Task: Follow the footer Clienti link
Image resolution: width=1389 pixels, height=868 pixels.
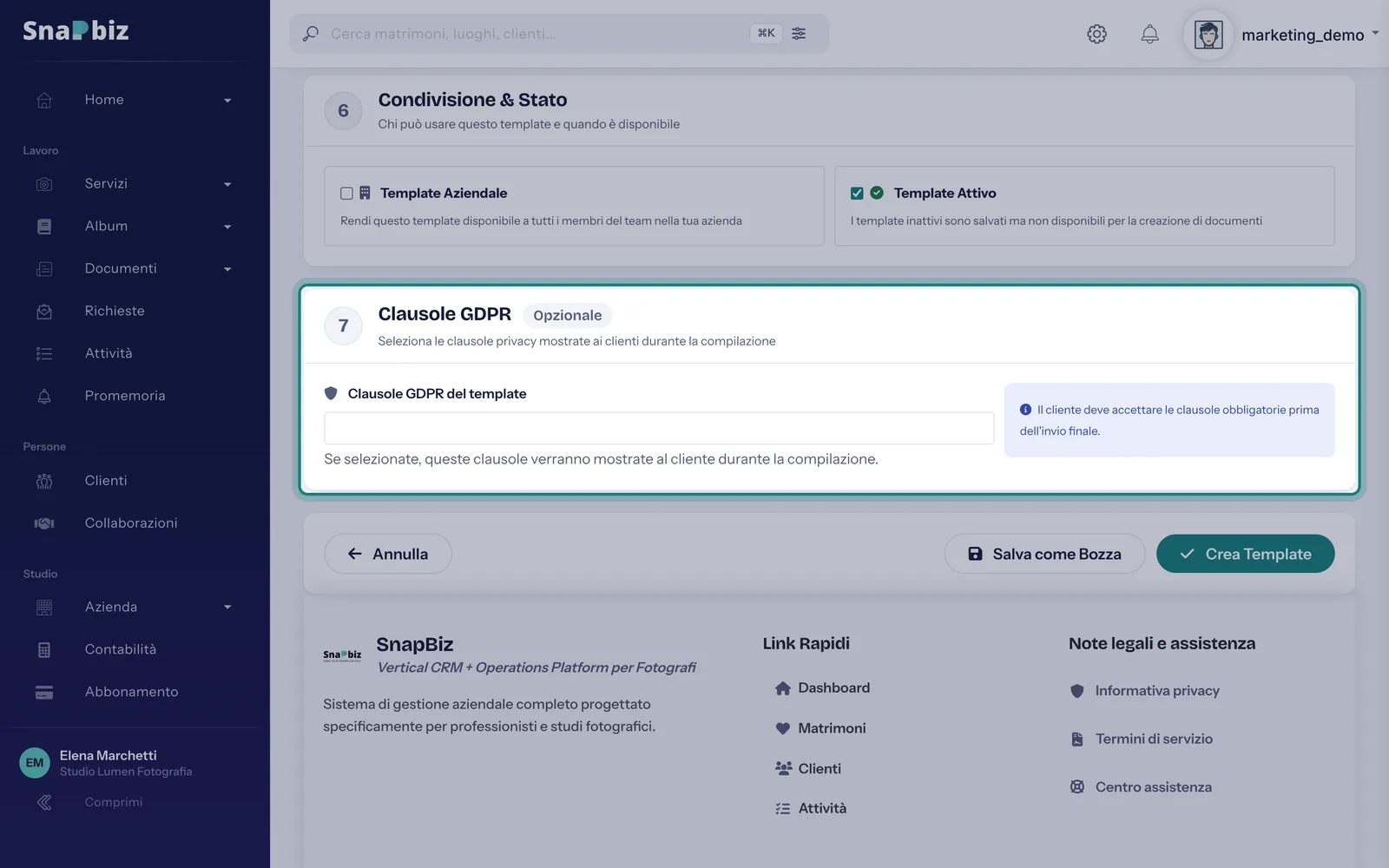Action: tap(820, 768)
